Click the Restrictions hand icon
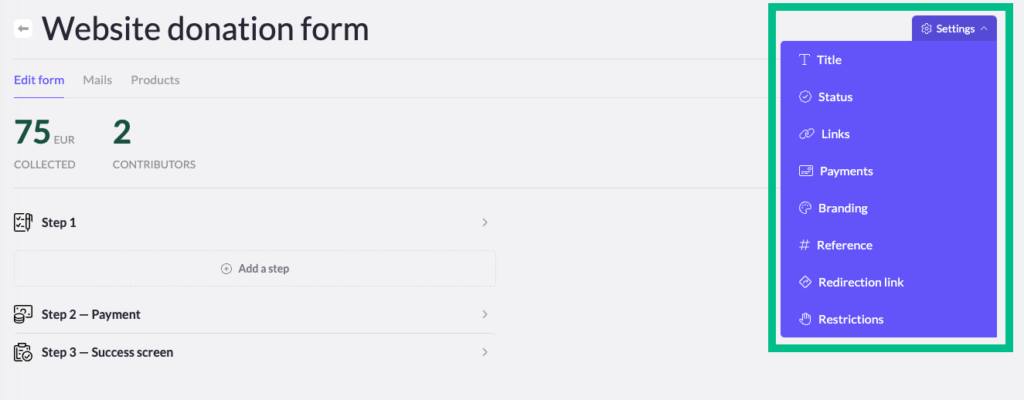The width and height of the screenshot is (1024, 400). pyautogui.click(x=805, y=319)
